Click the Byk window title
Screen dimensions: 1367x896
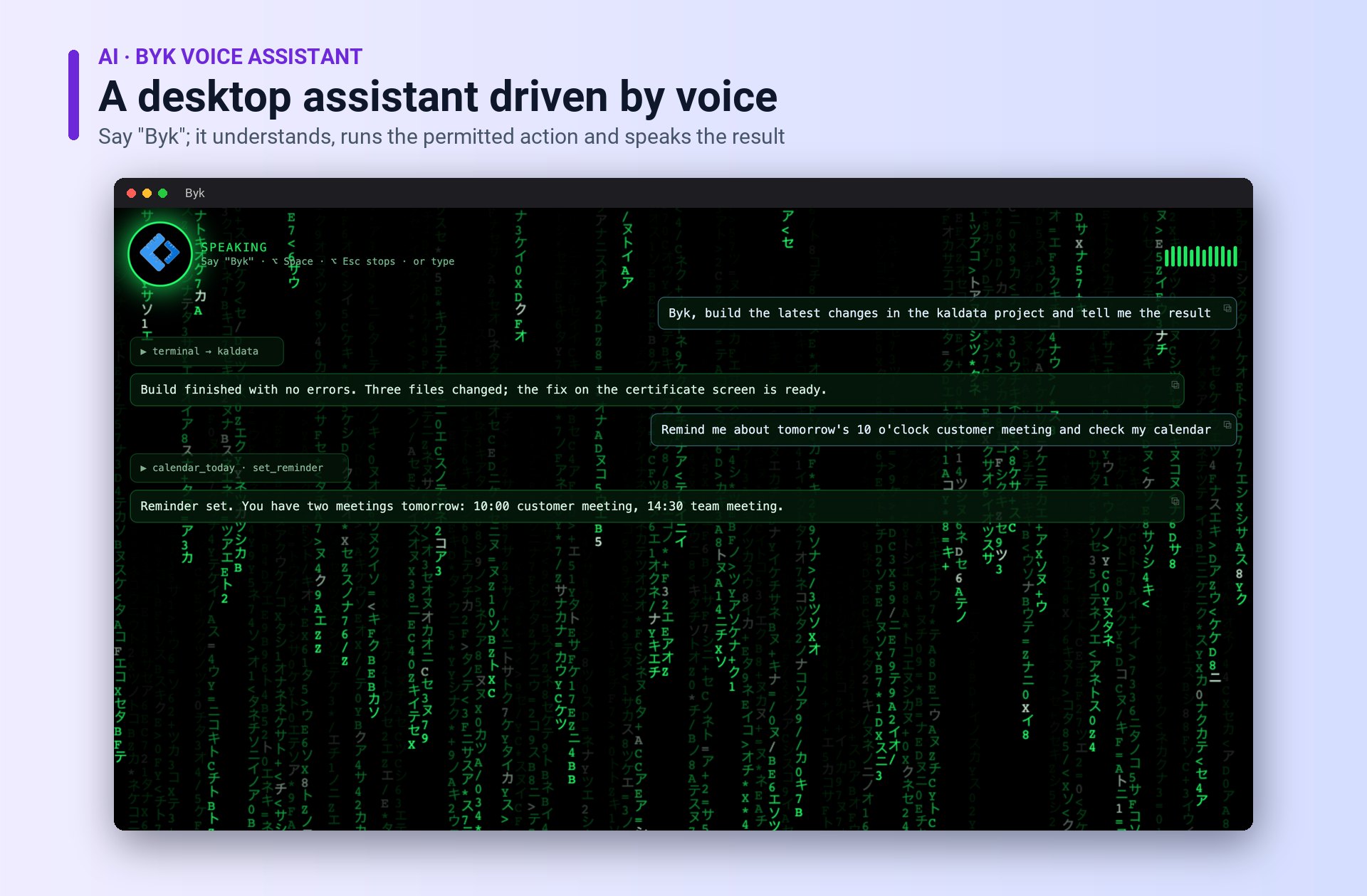tap(194, 193)
